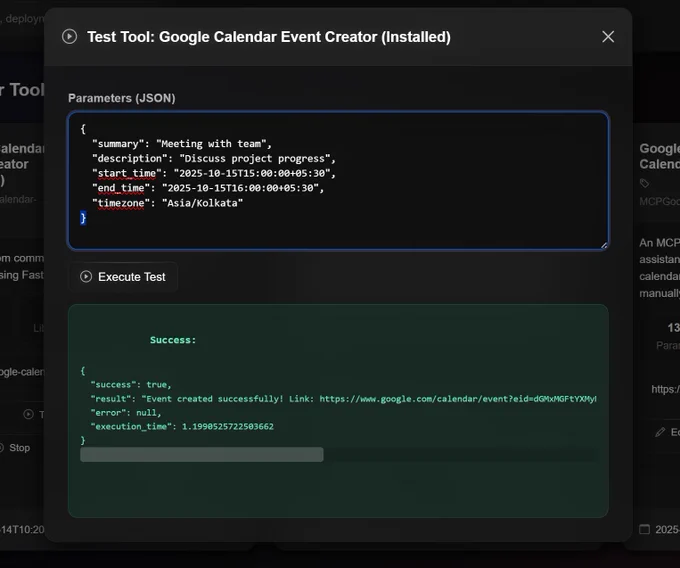This screenshot has width=680, height=568.
Task: Click the "description" line in the JSON
Action: (x=213, y=158)
